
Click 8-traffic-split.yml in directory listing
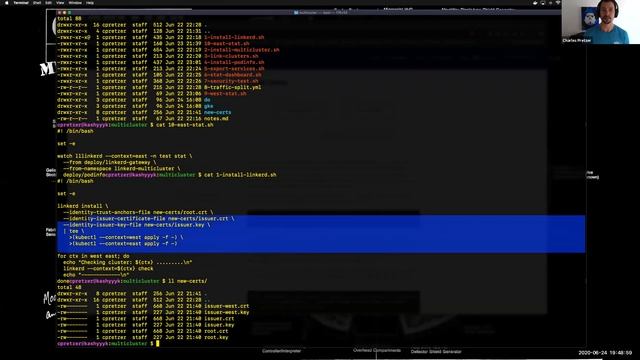[233, 87]
